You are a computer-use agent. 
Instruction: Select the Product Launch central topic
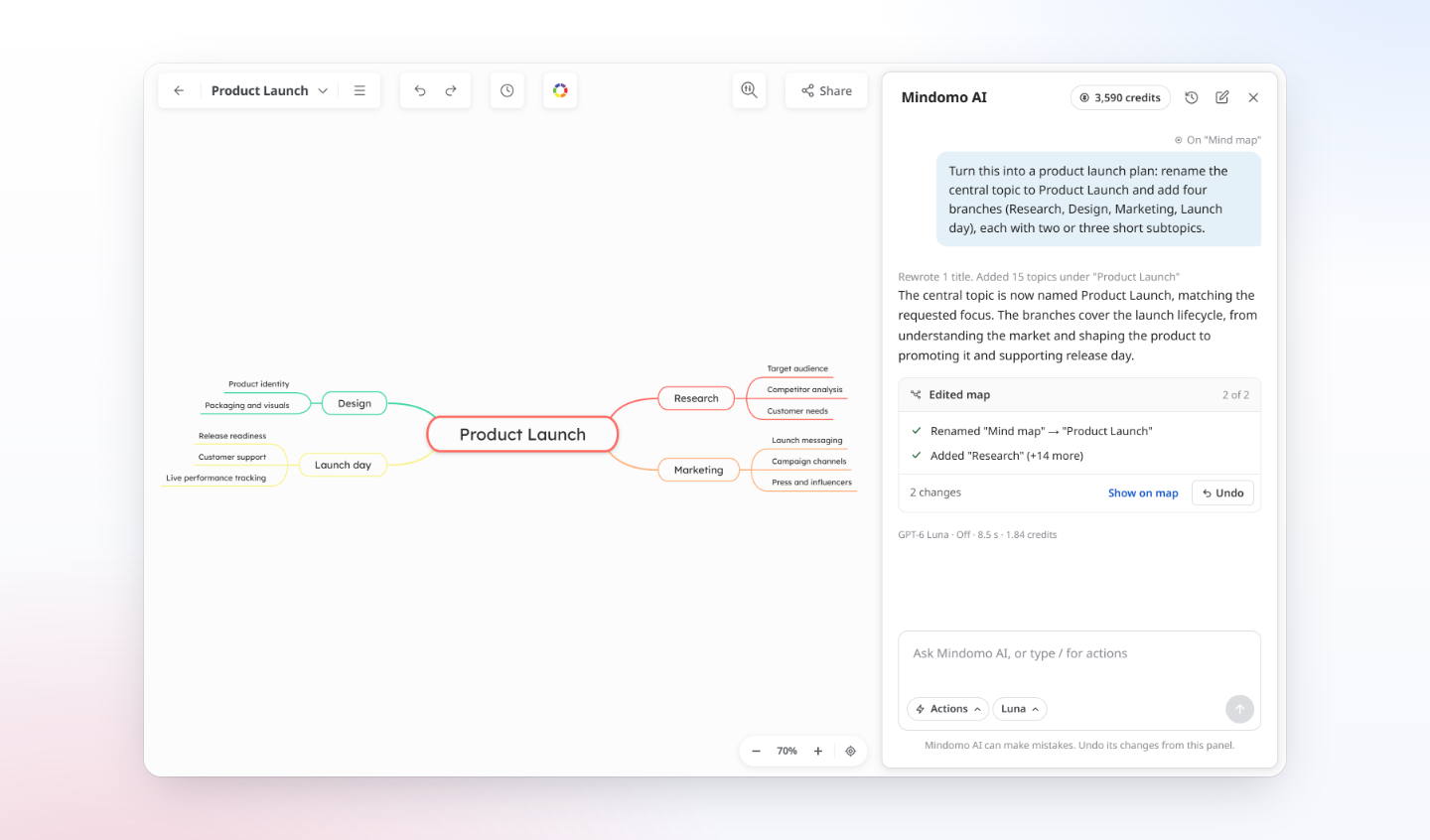coord(522,434)
